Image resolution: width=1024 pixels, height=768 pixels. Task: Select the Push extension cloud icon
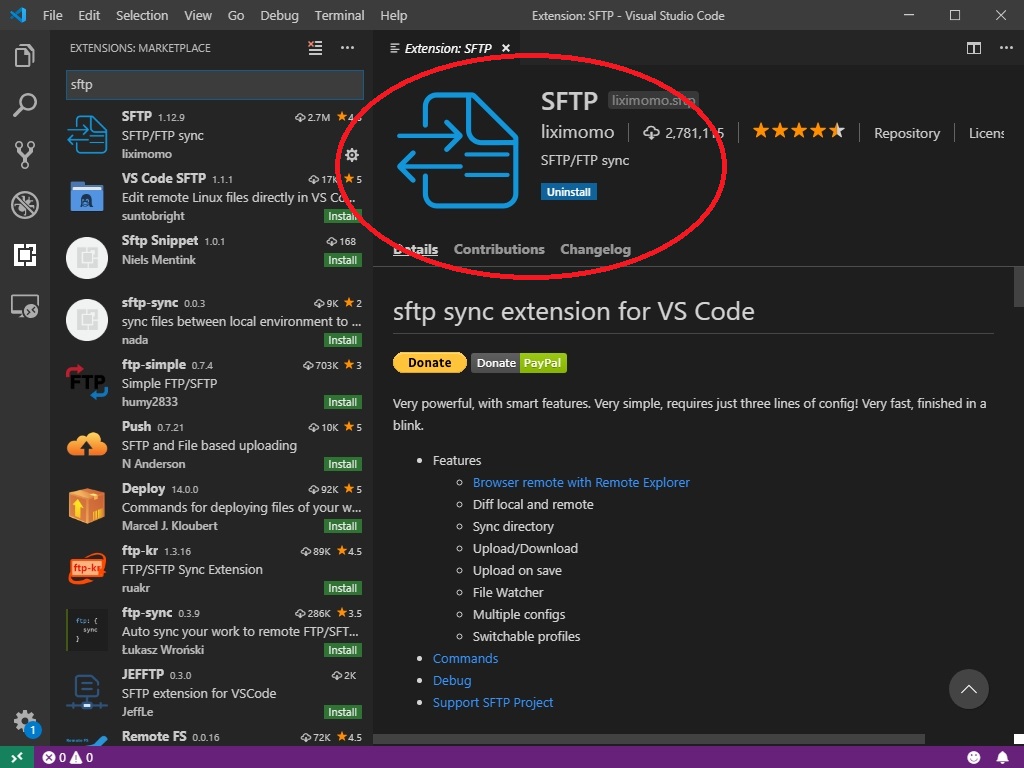pos(87,445)
